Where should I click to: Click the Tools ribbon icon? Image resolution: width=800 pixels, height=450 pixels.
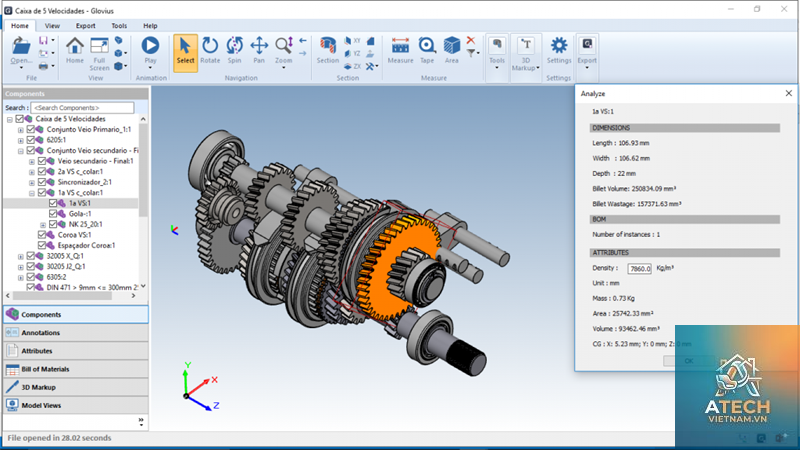496,45
